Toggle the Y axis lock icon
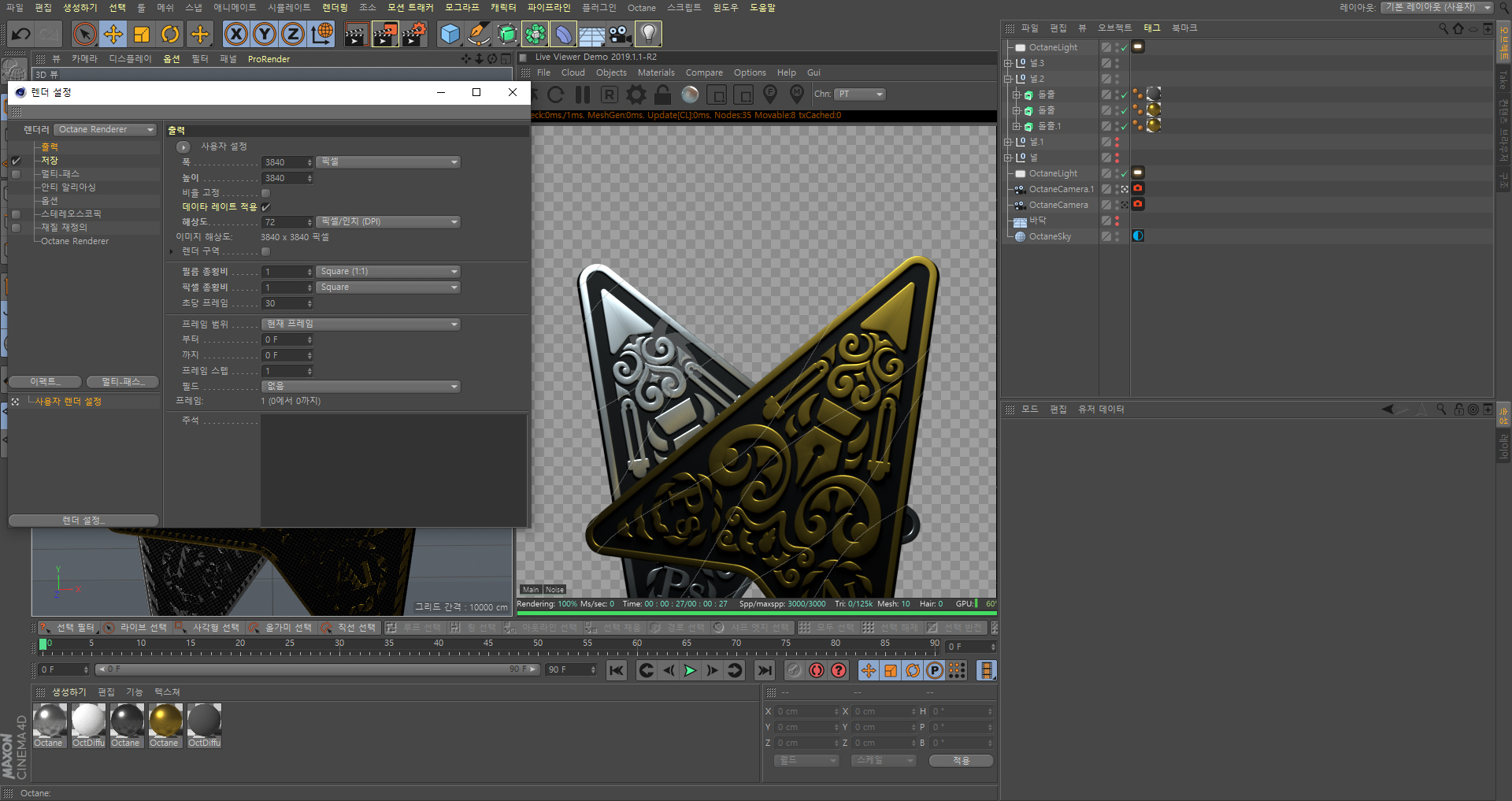1512x801 pixels. tap(265, 34)
